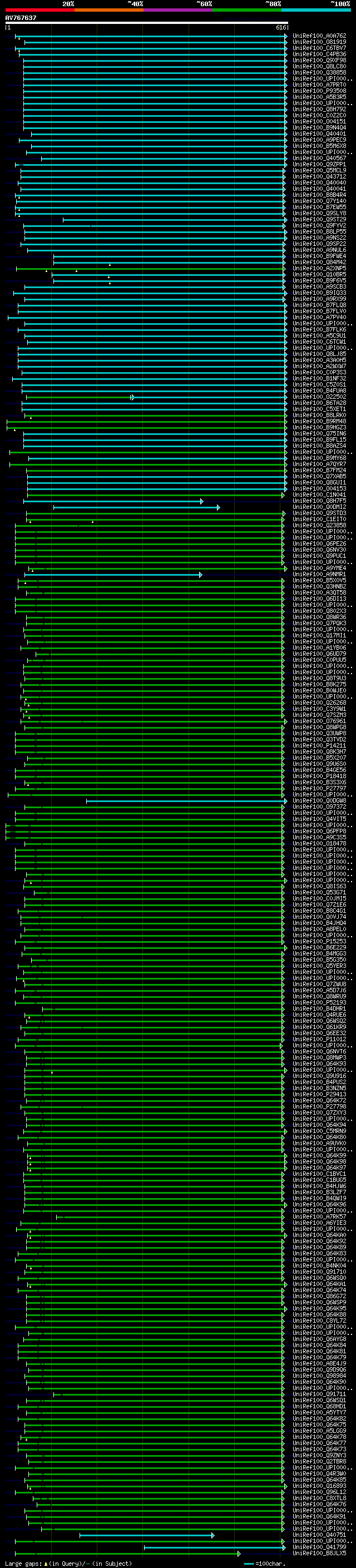Open hit UniRef100_P93508
Image resolution: width=356 pixels, height=1568 pixels.
319,91
